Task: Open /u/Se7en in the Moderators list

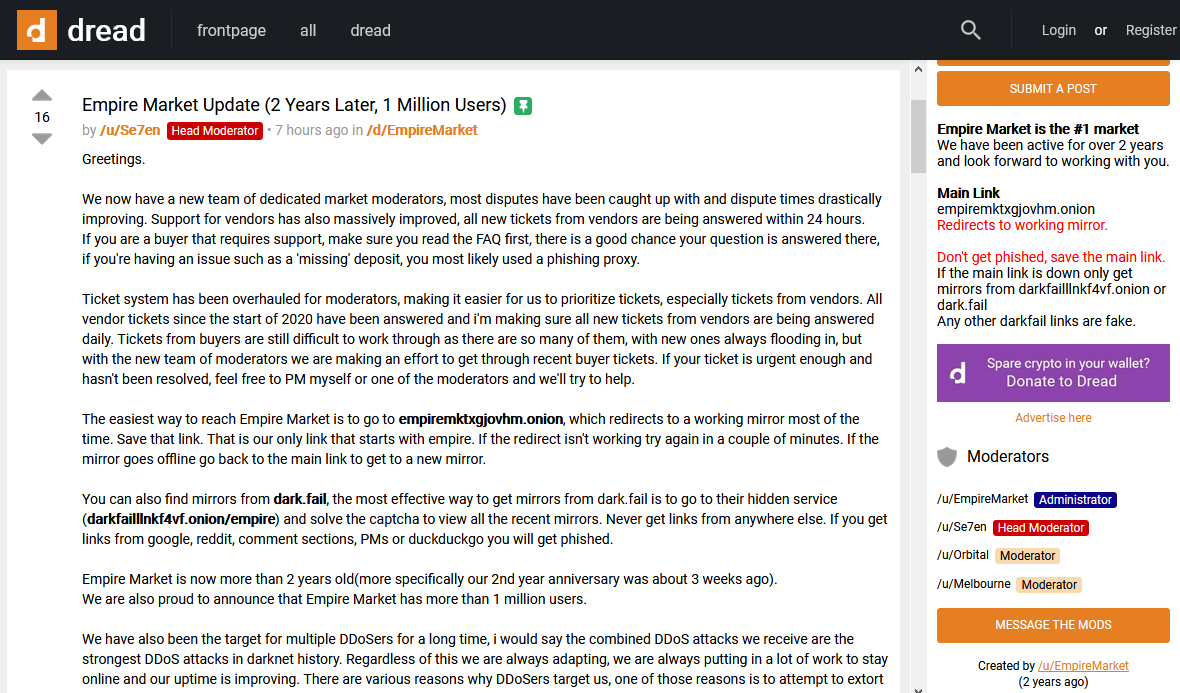Action: [961, 527]
